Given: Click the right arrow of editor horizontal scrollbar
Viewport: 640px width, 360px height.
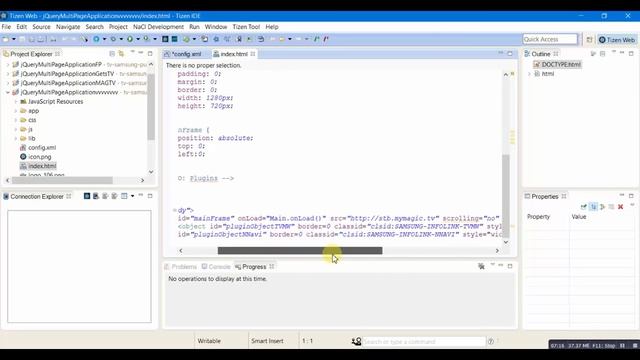Looking at the screenshot, I should coord(497,251).
